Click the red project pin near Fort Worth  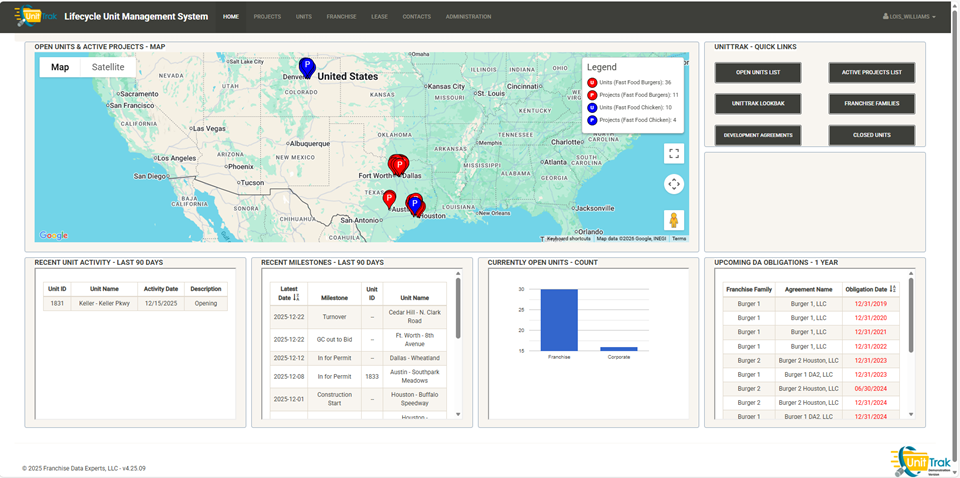pyautogui.click(x=398, y=165)
